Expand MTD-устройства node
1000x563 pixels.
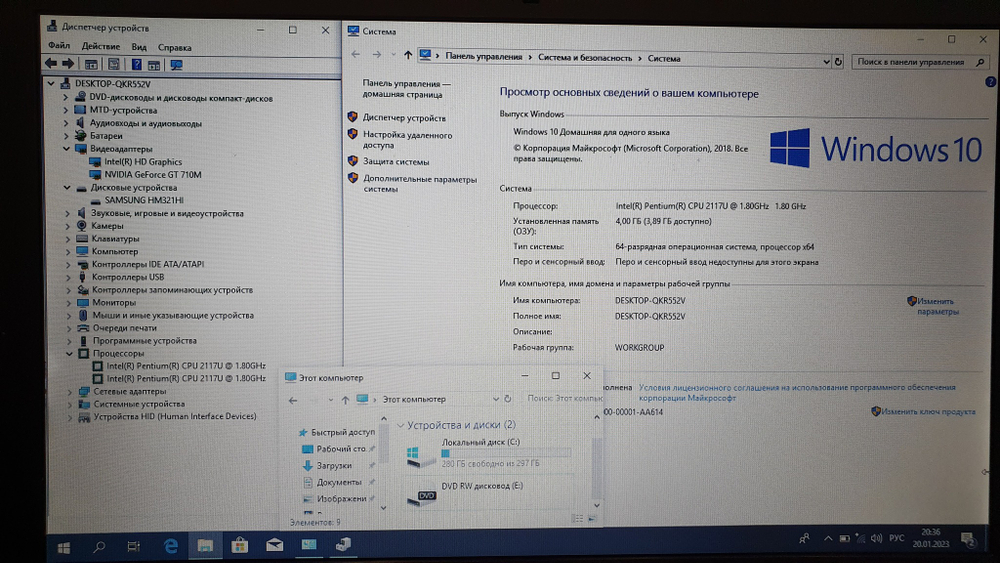pos(66,110)
